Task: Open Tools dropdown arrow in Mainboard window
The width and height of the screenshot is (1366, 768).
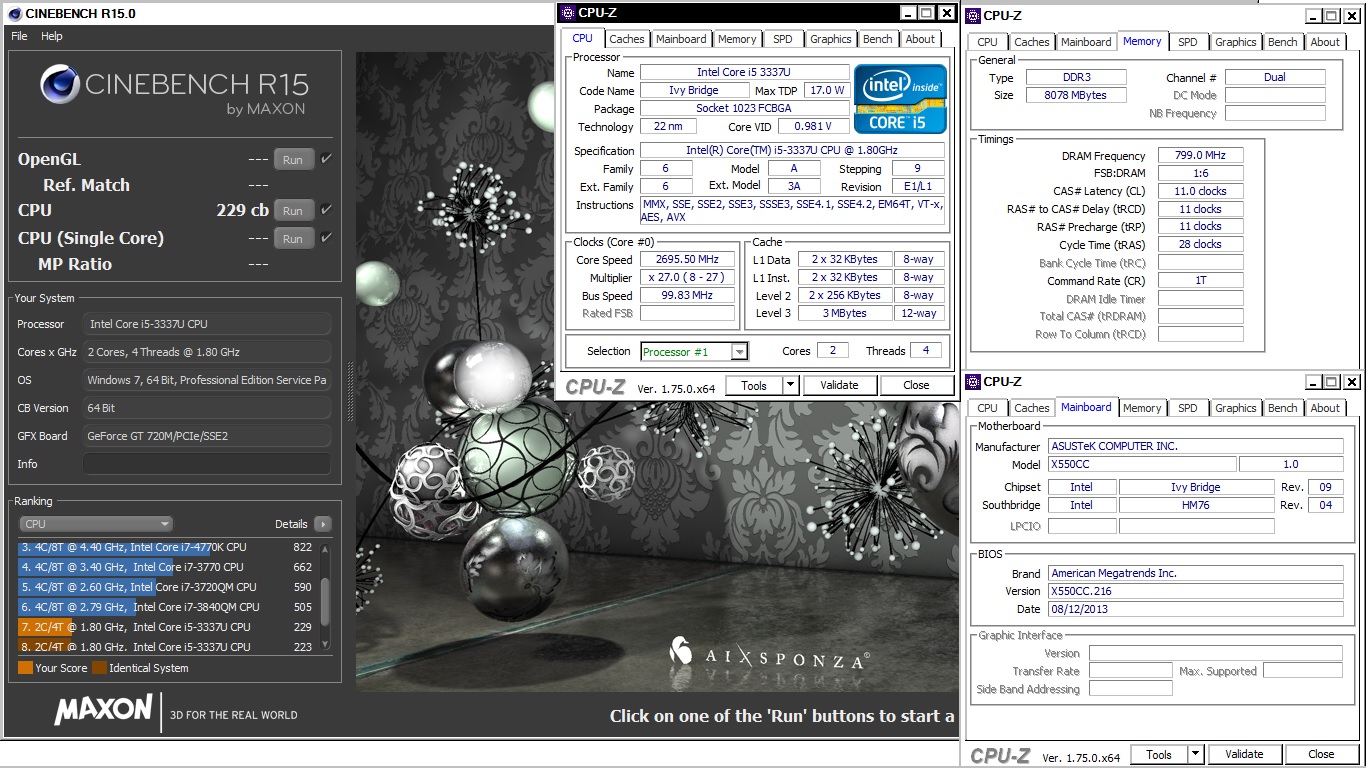Action: (1196, 754)
